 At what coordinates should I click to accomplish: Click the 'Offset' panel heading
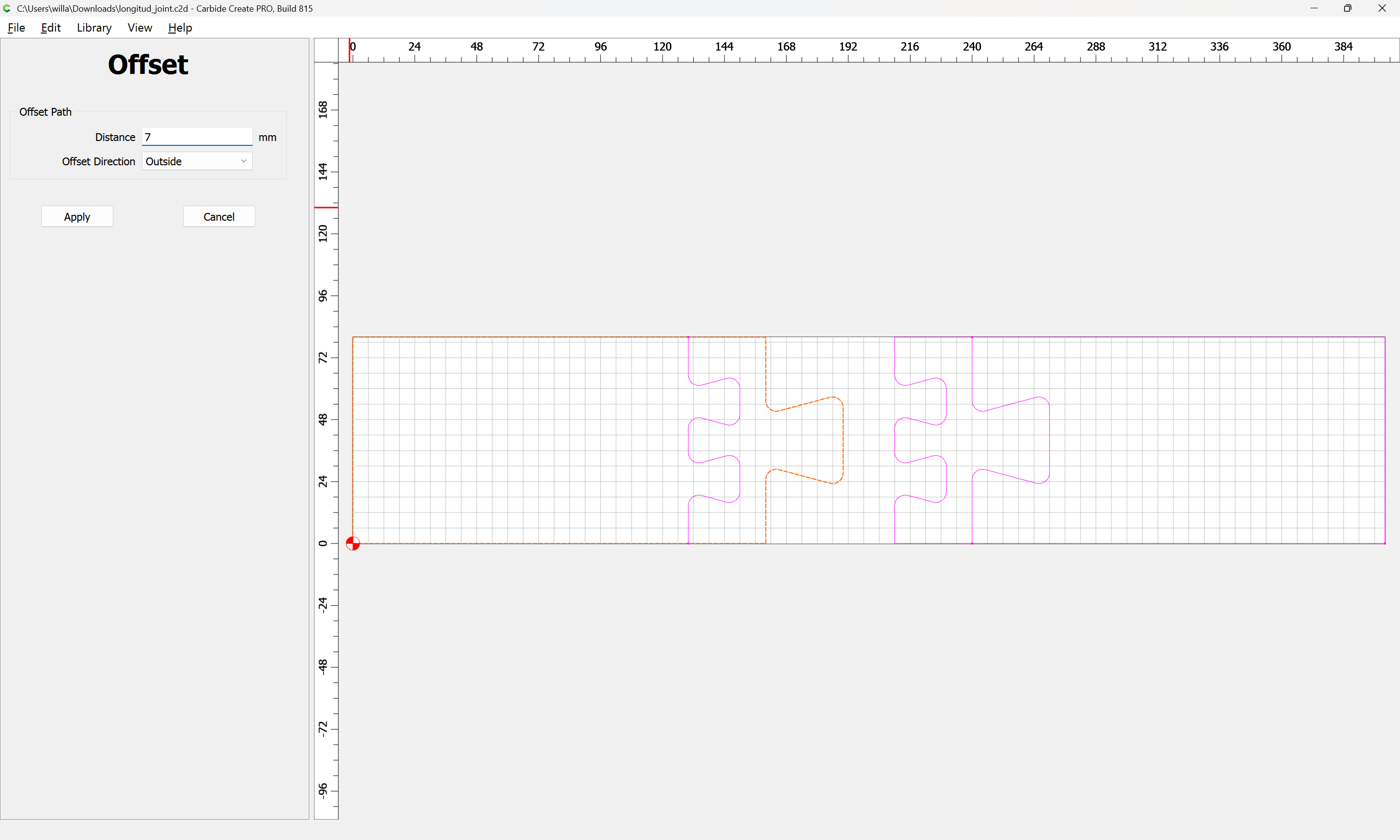(x=148, y=65)
